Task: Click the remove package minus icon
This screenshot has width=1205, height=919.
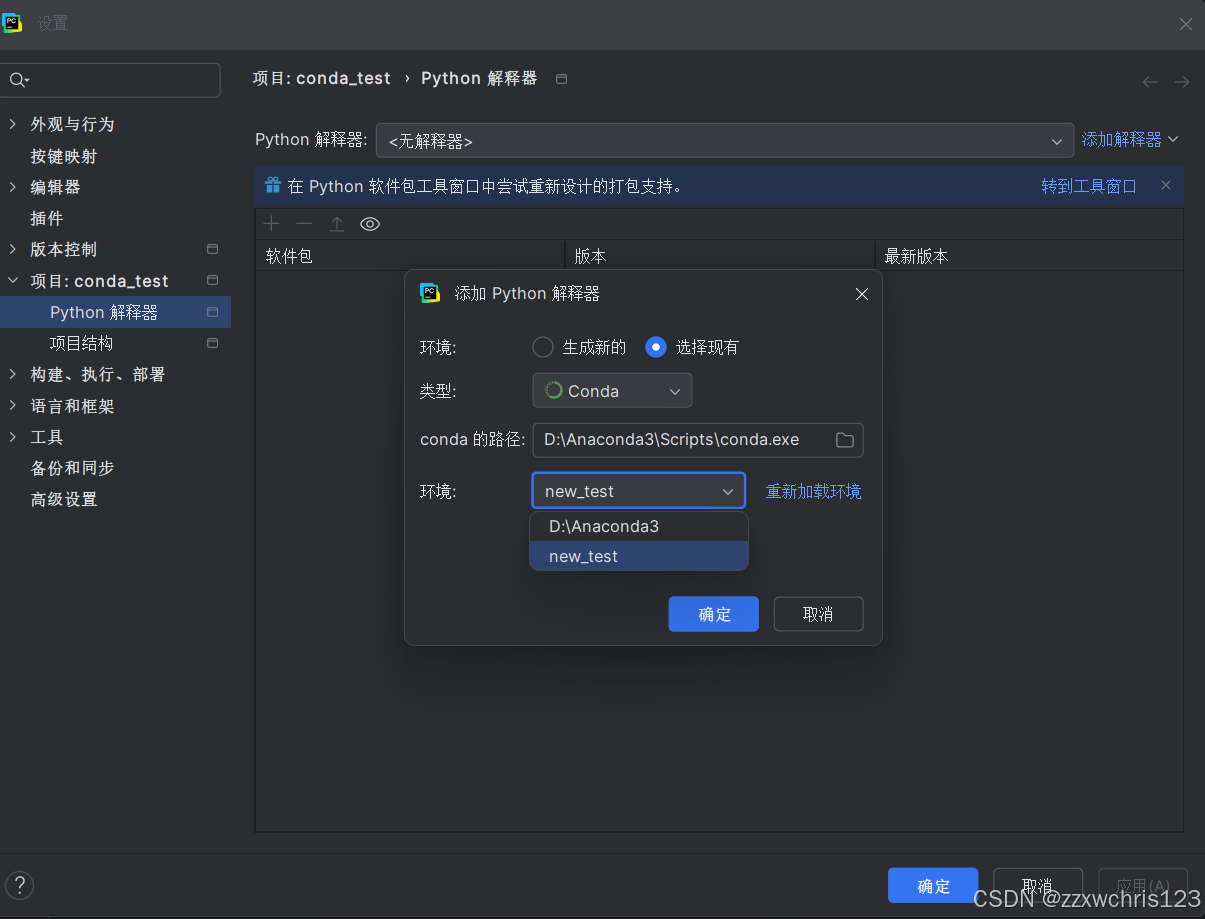Action: point(304,224)
